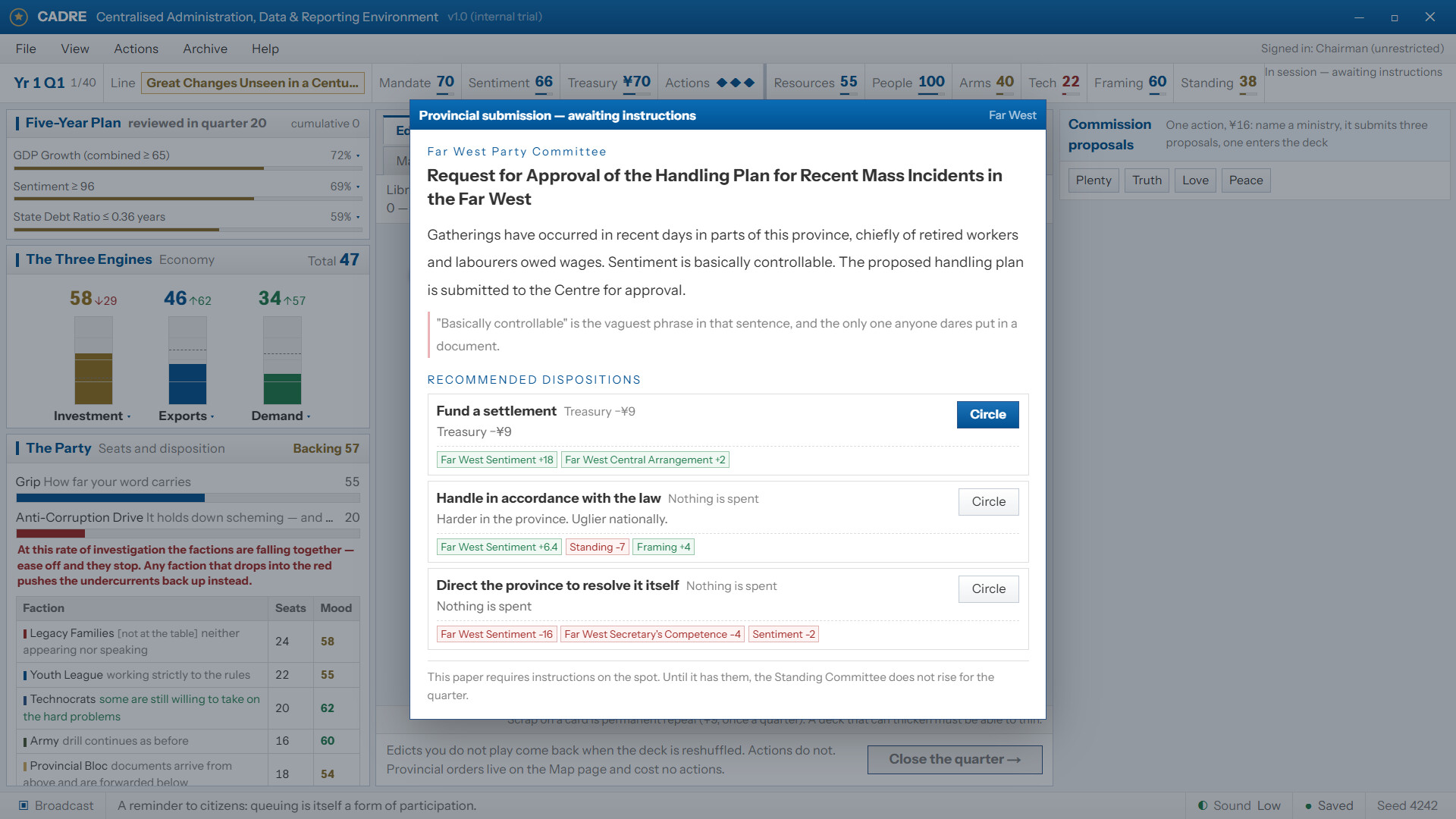
Task: Click the Sound half-circle icon
Action: click(1203, 805)
